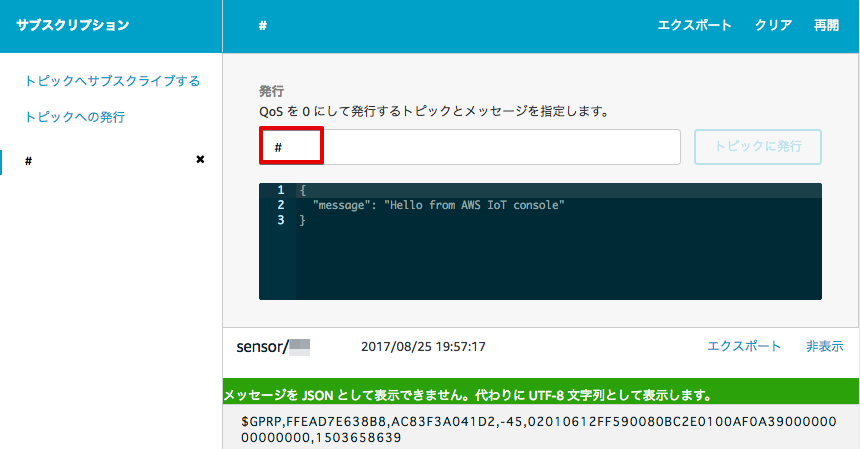Click 'クリア' in the header bar
Viewport: 860px width, 449px height.
click(773, 25)
